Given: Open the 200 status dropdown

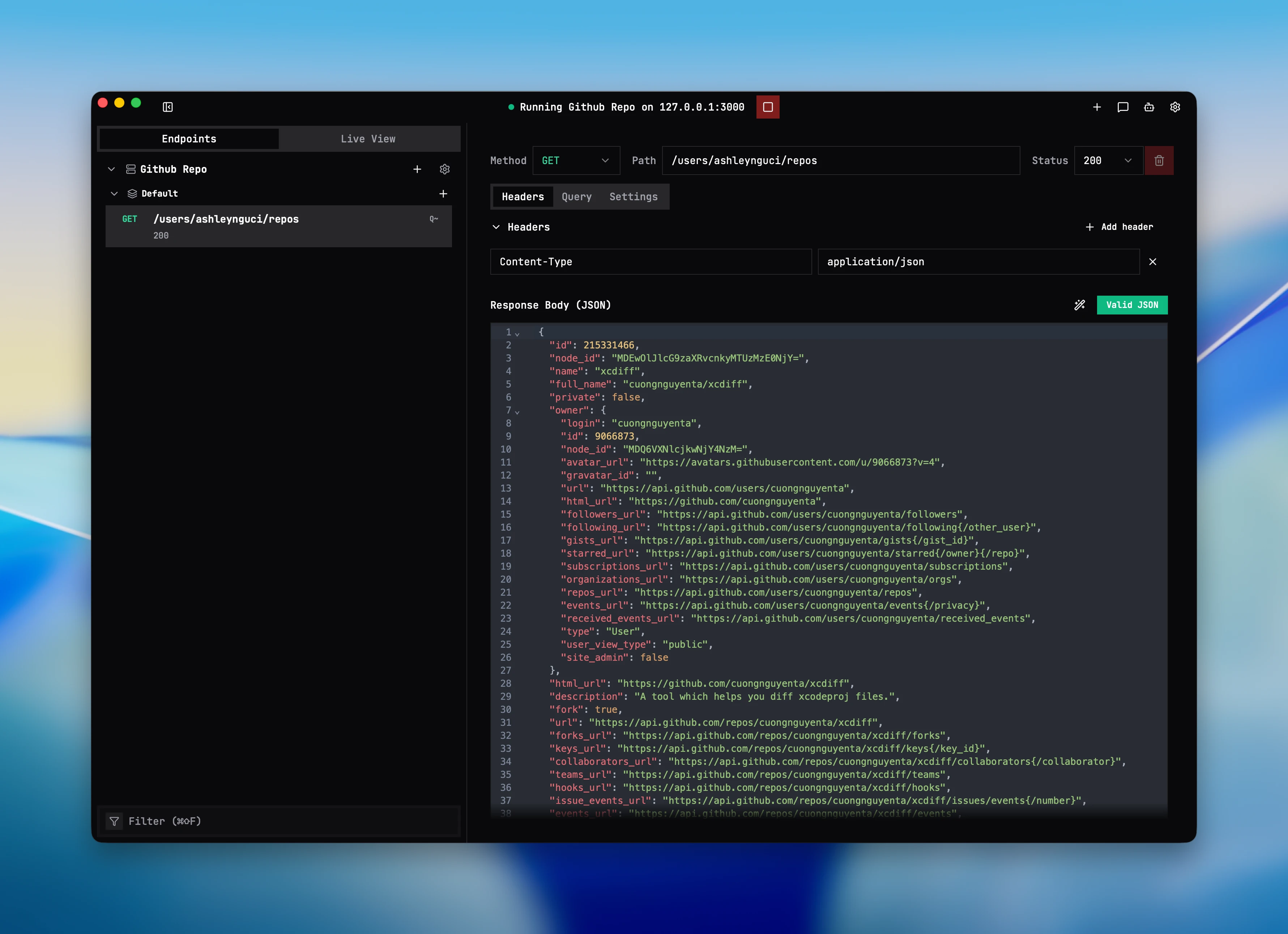Looking at the screenshot, I should (x=1108, y=161).
